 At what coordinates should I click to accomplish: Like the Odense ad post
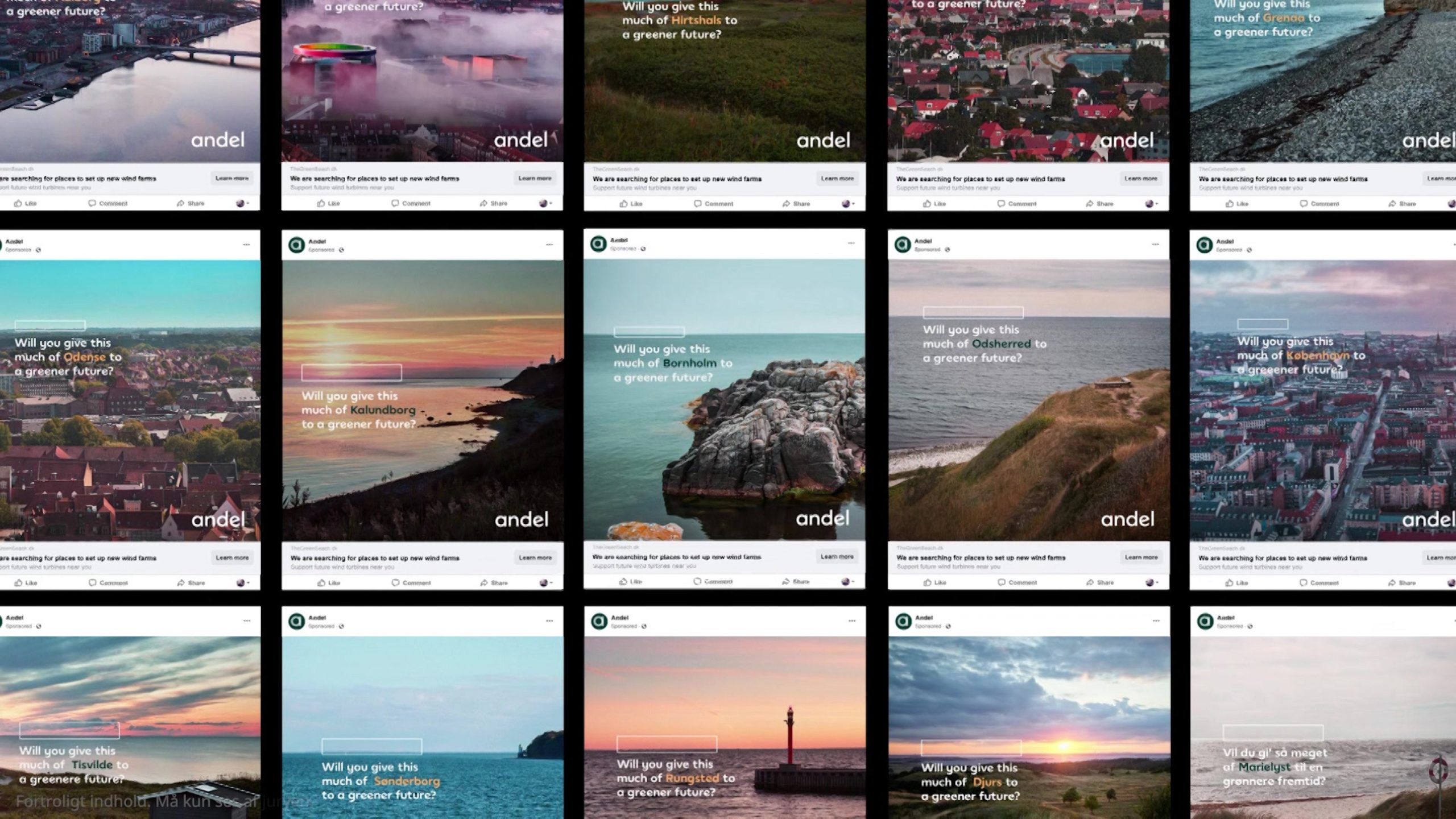(26, 582)
